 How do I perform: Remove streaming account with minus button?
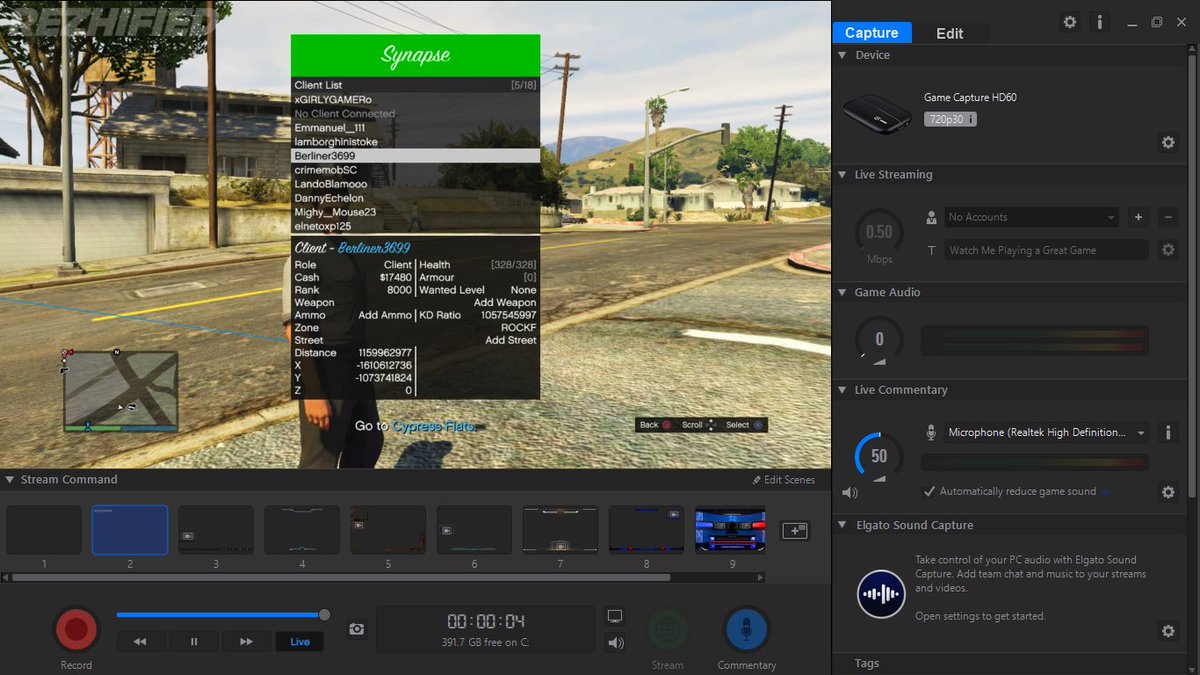pos(1167,217)
